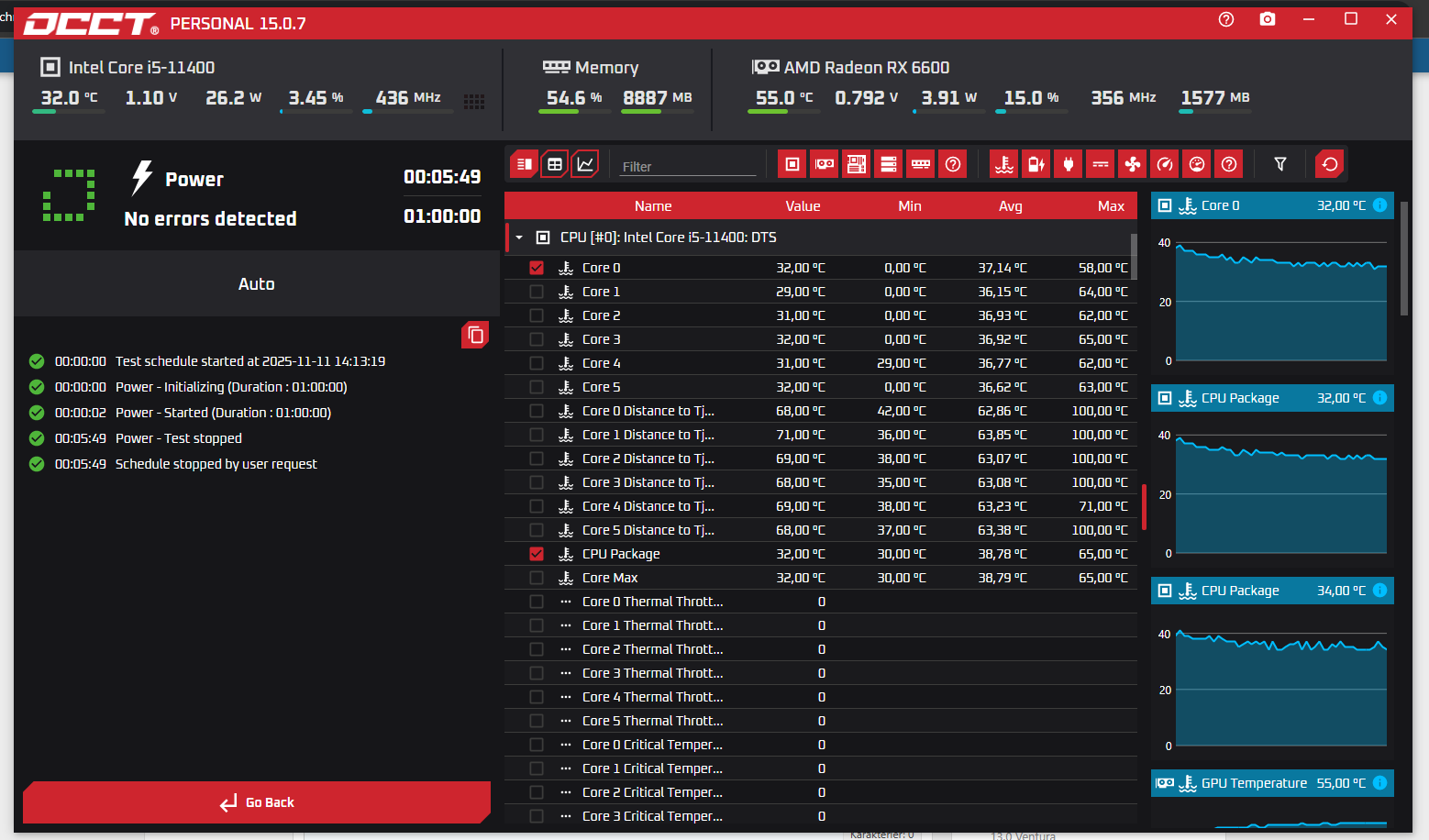
Task: Click the memory usage 54.6 % reading
Action: (574, 97)
